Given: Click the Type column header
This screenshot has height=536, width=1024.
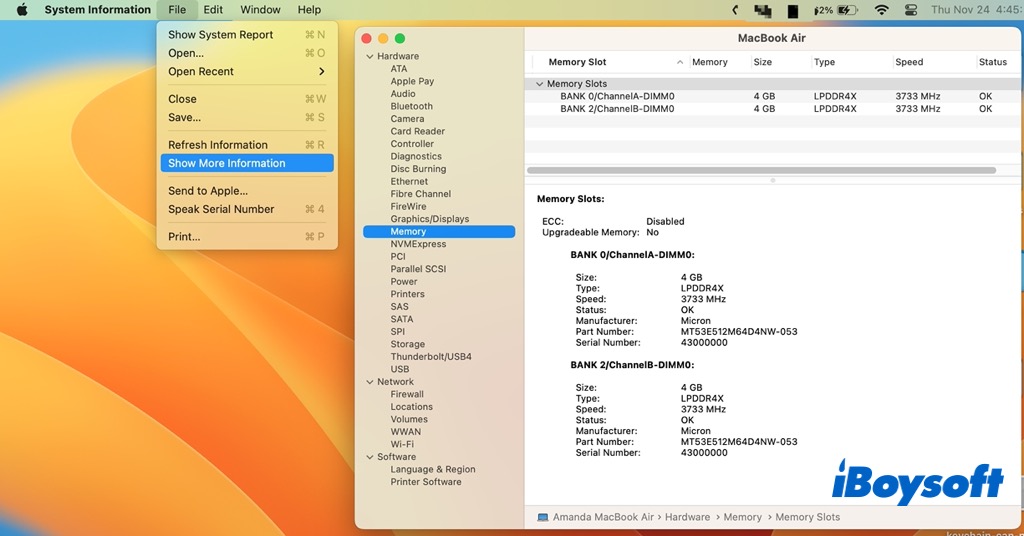Looking at the screenshot, I should tap(824, 62).
